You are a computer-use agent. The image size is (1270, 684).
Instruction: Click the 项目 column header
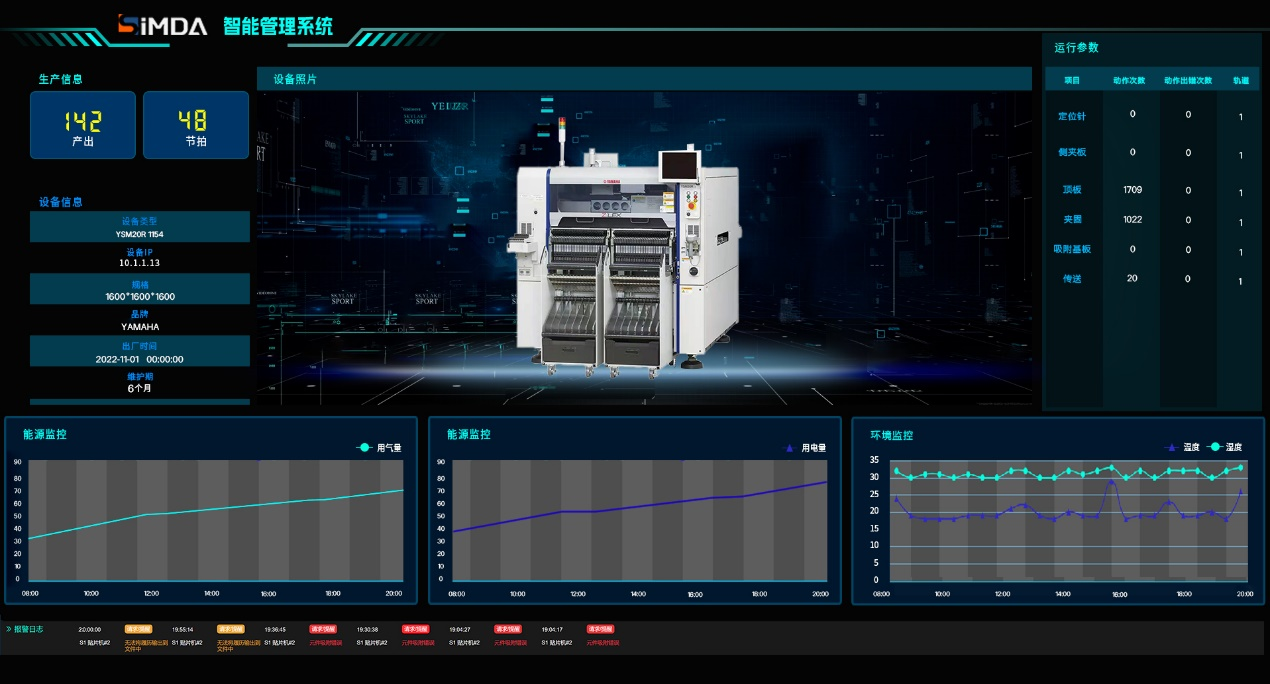click(1072, 80)
